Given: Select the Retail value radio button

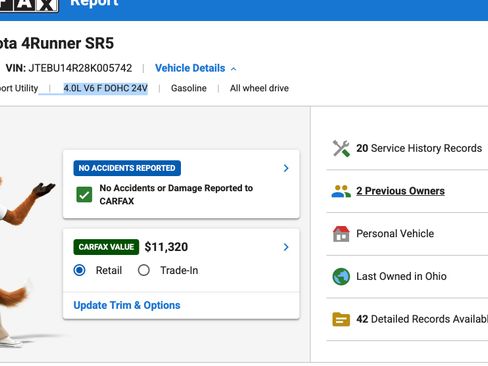Looking at the screenshot, I should [79, 270].
